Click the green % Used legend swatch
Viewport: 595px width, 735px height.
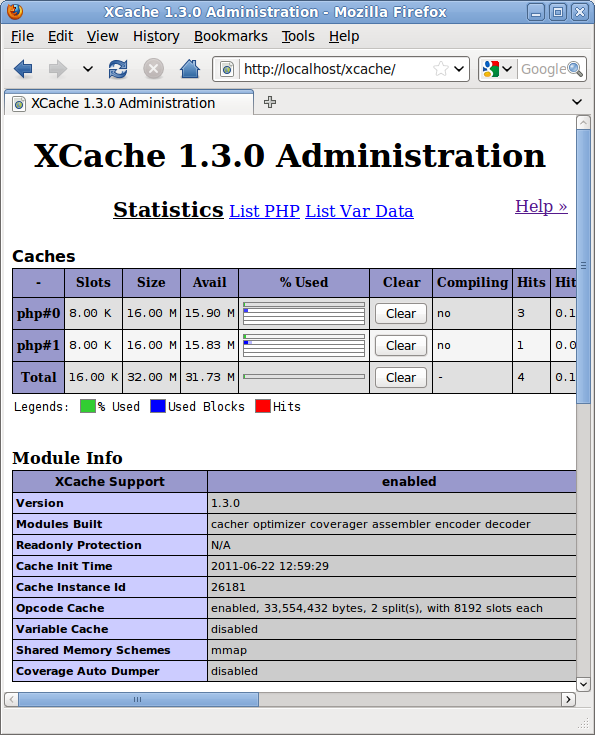pos(88,406)
